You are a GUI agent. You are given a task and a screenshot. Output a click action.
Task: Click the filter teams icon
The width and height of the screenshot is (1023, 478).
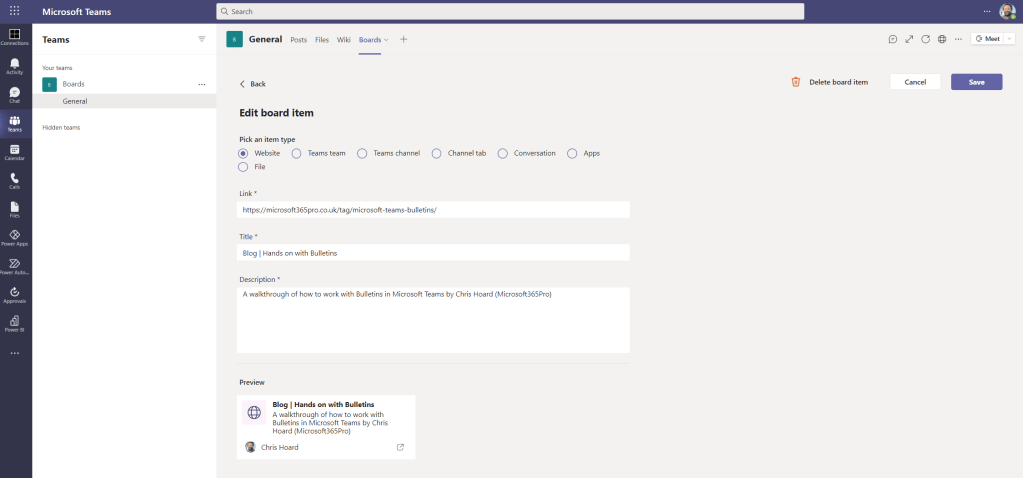(201, 39)
